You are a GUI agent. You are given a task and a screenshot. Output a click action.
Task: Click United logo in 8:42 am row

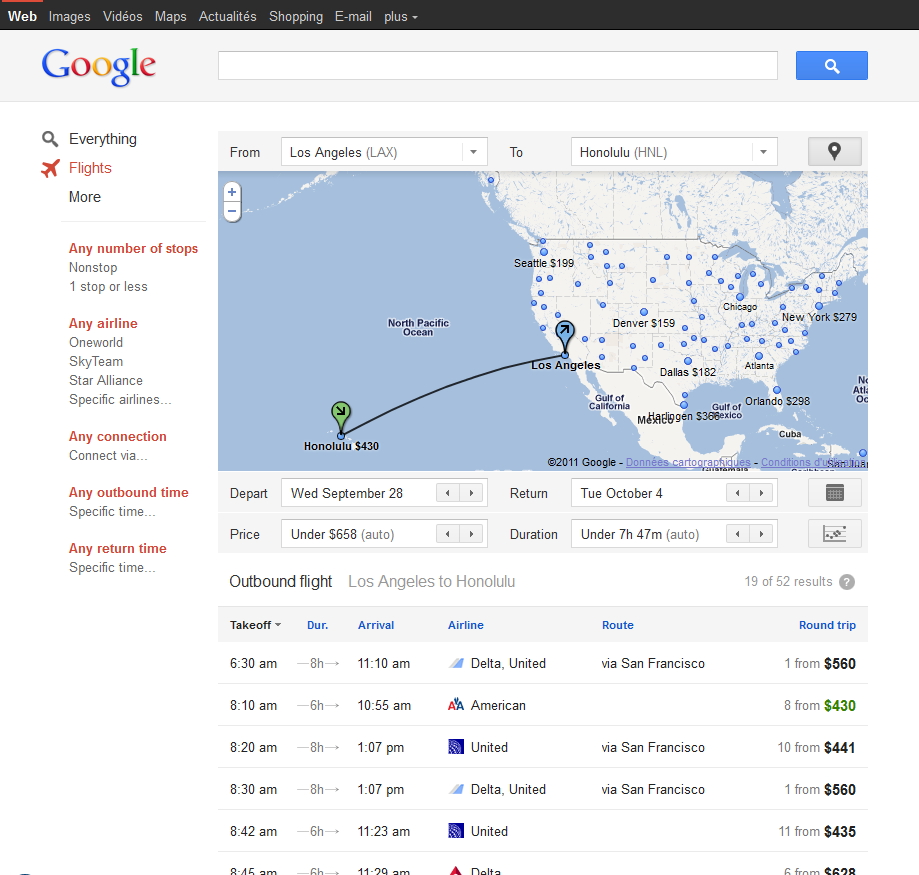tap(455, 830)
